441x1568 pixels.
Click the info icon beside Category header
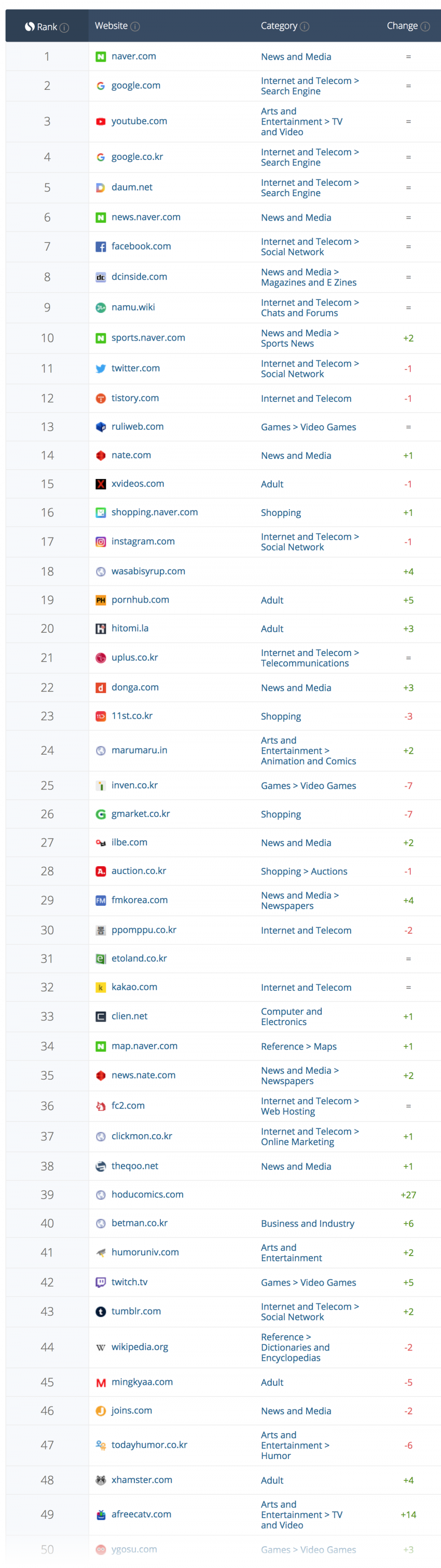click(305, 26)
